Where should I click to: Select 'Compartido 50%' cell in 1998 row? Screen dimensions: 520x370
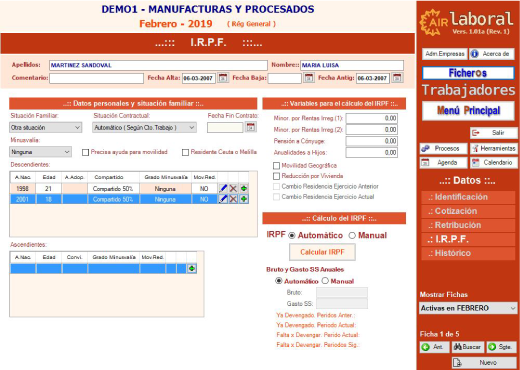113,189
